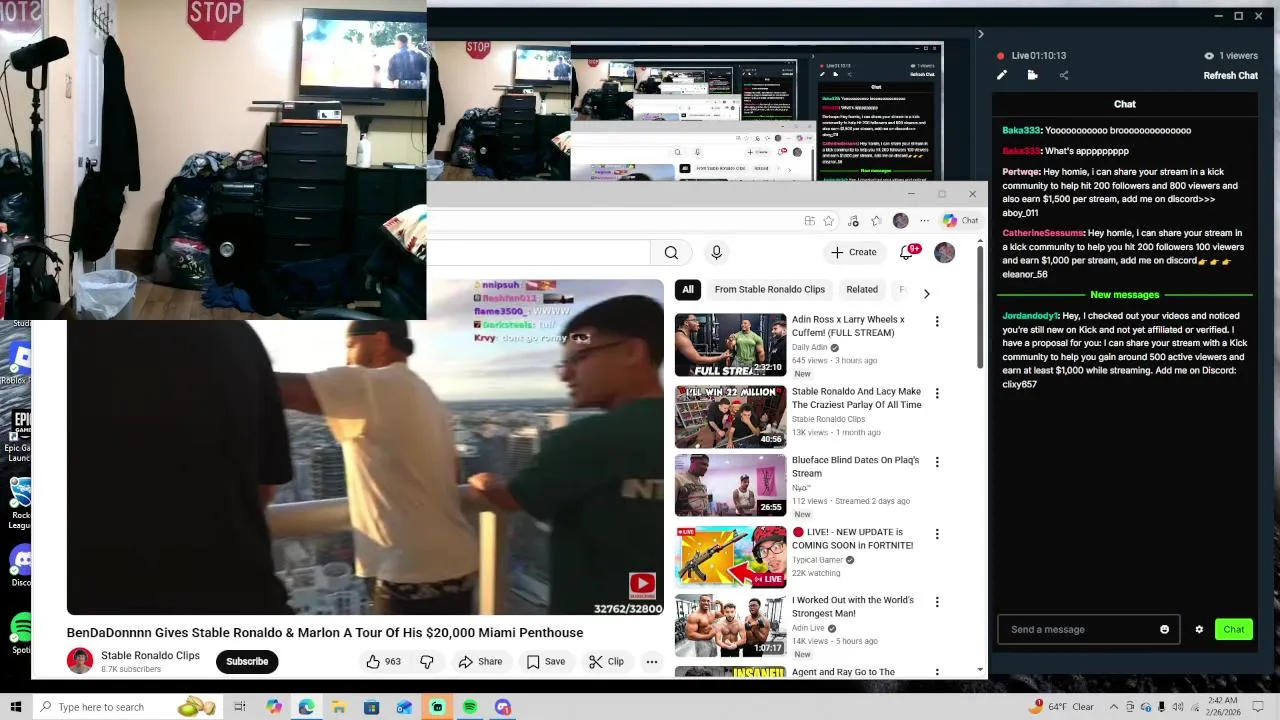Open the Windows Start menu
This screenshot has height=720, width=1280.
coord(16,707)
